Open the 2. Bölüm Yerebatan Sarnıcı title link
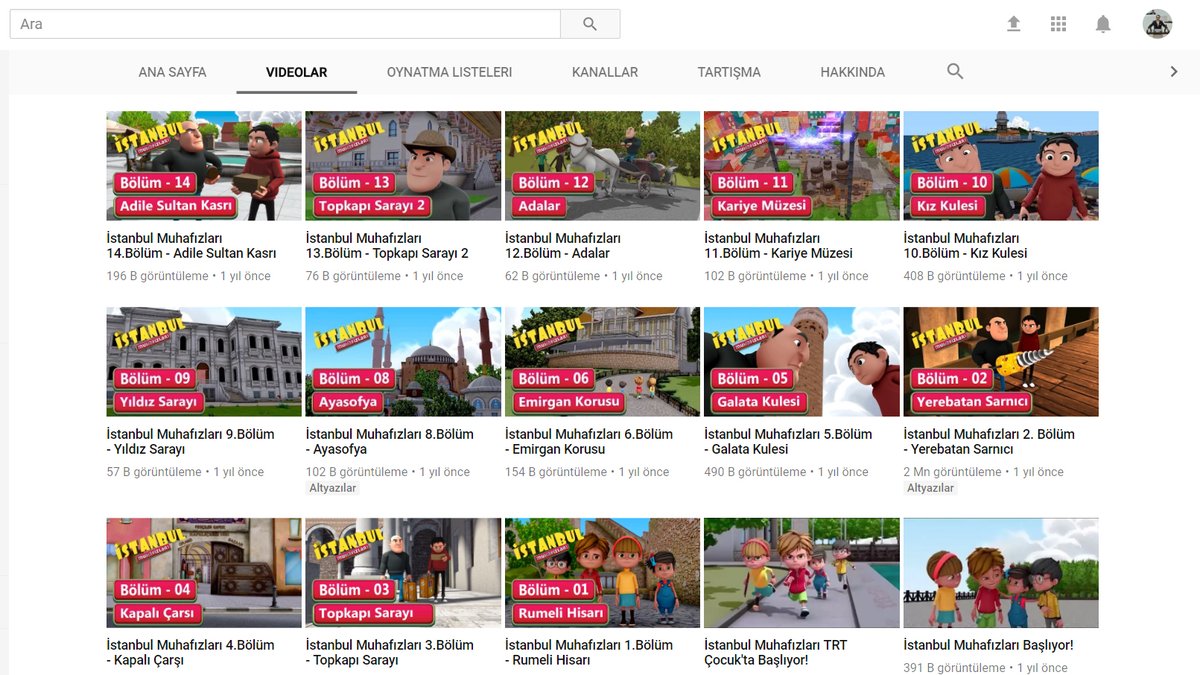 [x=988, y=442]
